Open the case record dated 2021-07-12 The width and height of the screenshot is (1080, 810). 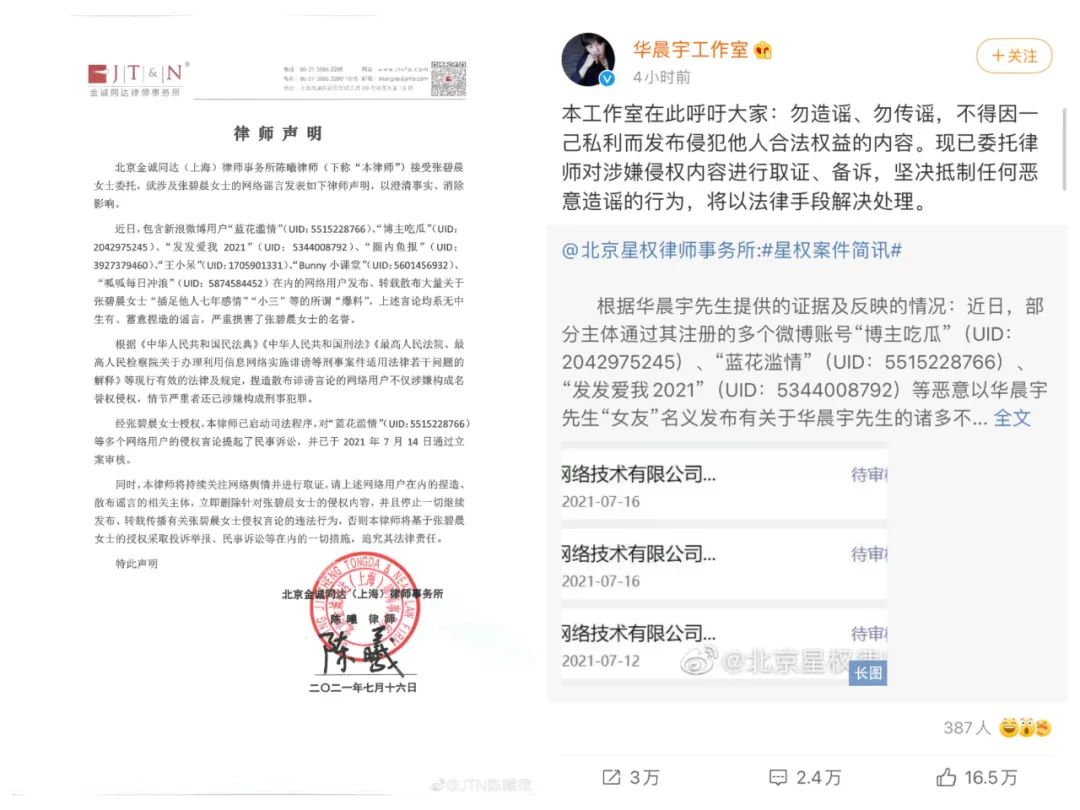tap(724, 645)
